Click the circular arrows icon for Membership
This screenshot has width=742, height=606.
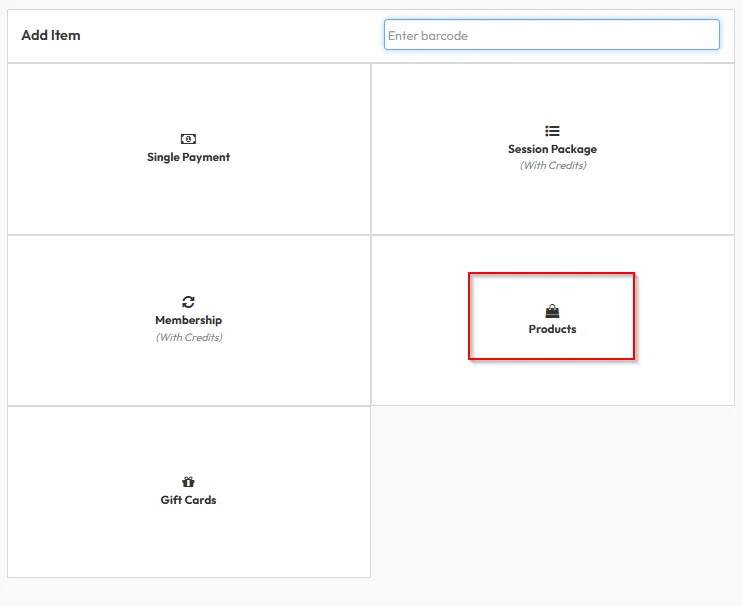coord(188,302)
